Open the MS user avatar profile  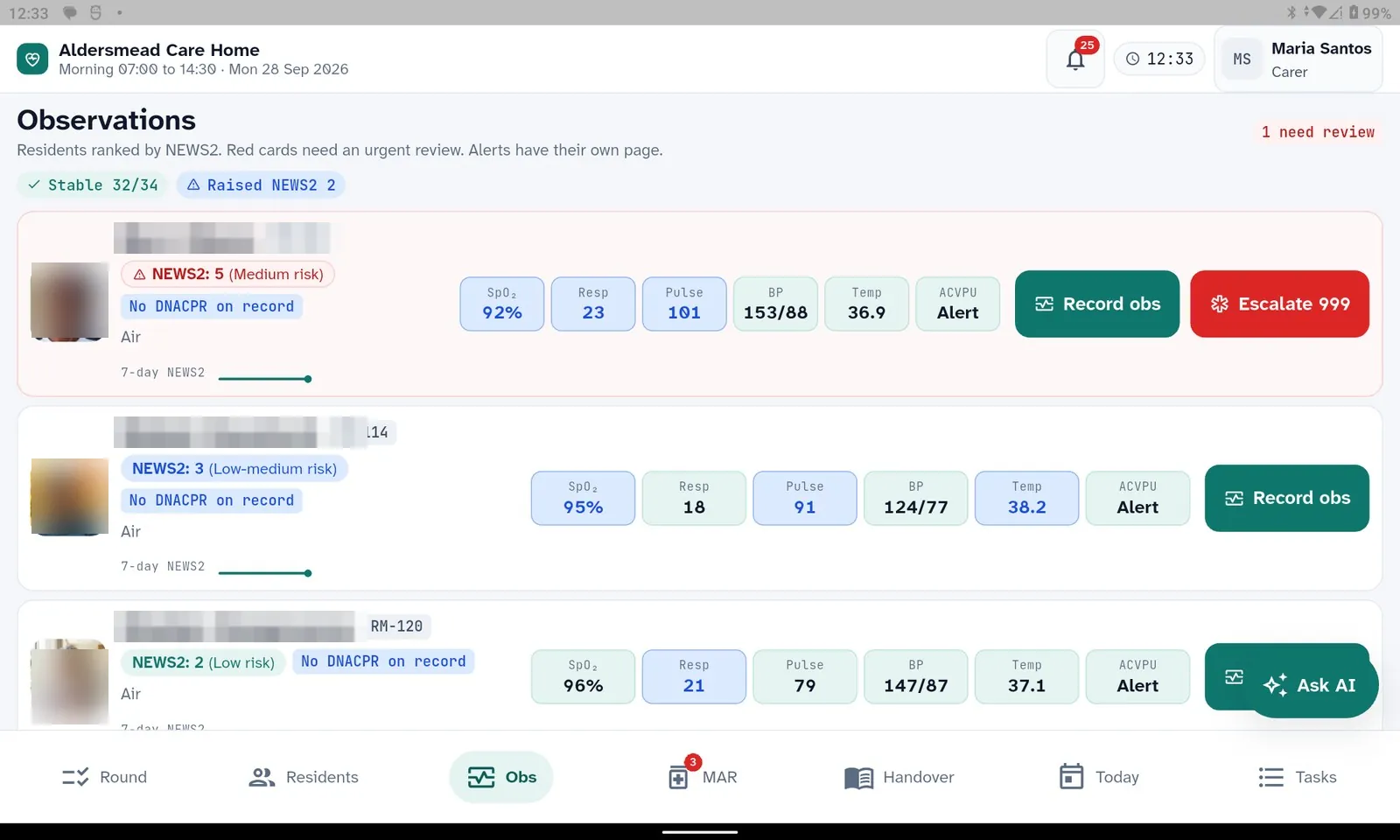click(1242, 59)
